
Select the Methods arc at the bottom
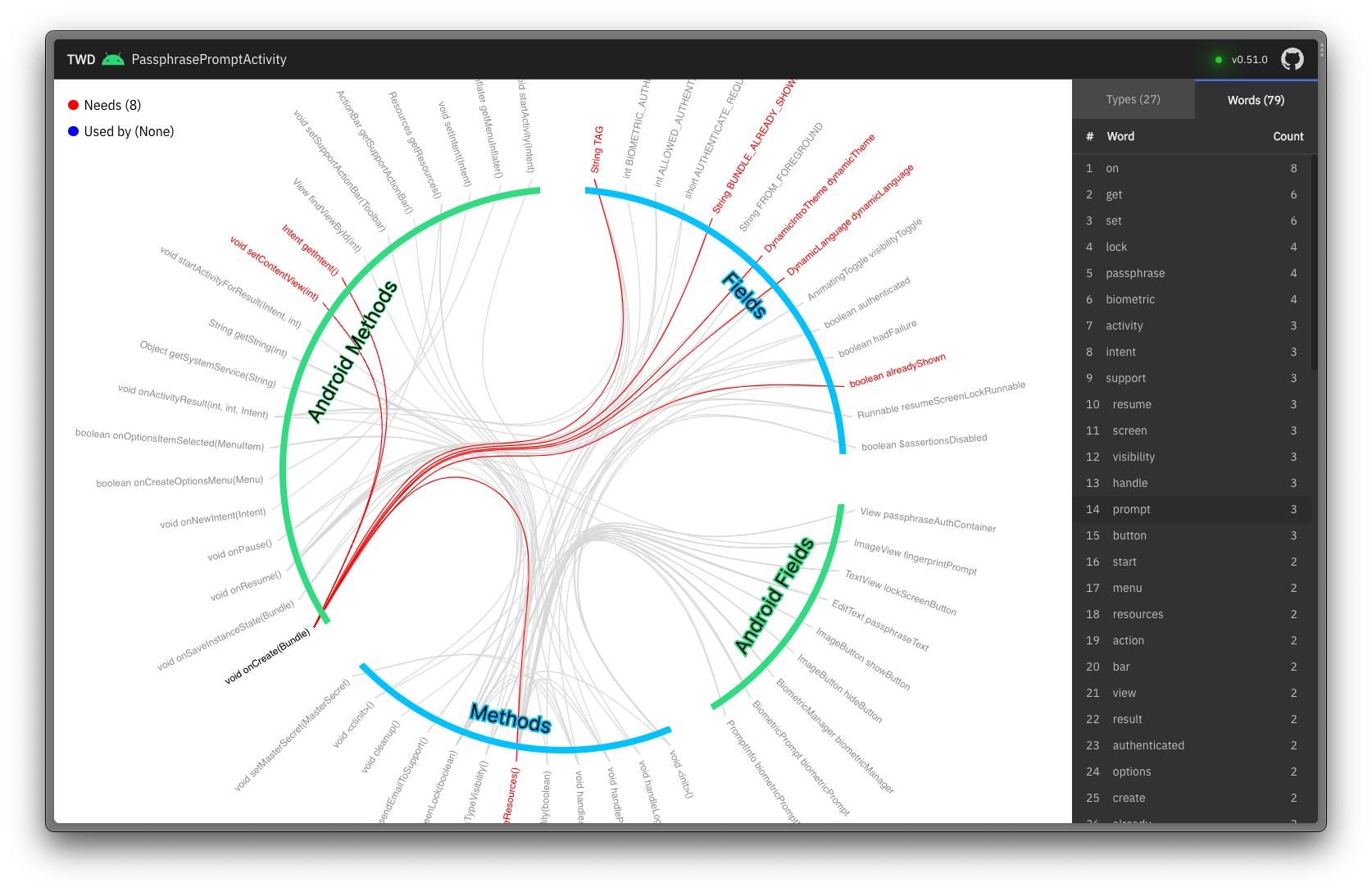pos(511,718)
